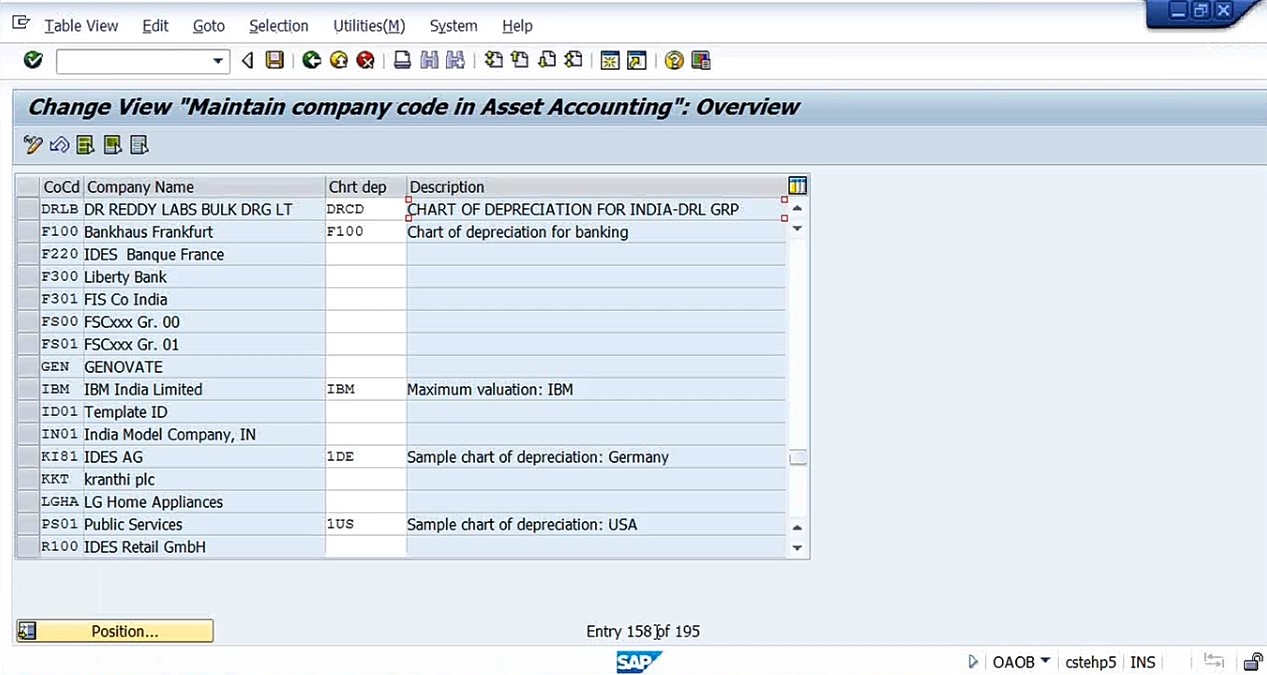
Task: Open the Selection menu
Action: [279, 26]
